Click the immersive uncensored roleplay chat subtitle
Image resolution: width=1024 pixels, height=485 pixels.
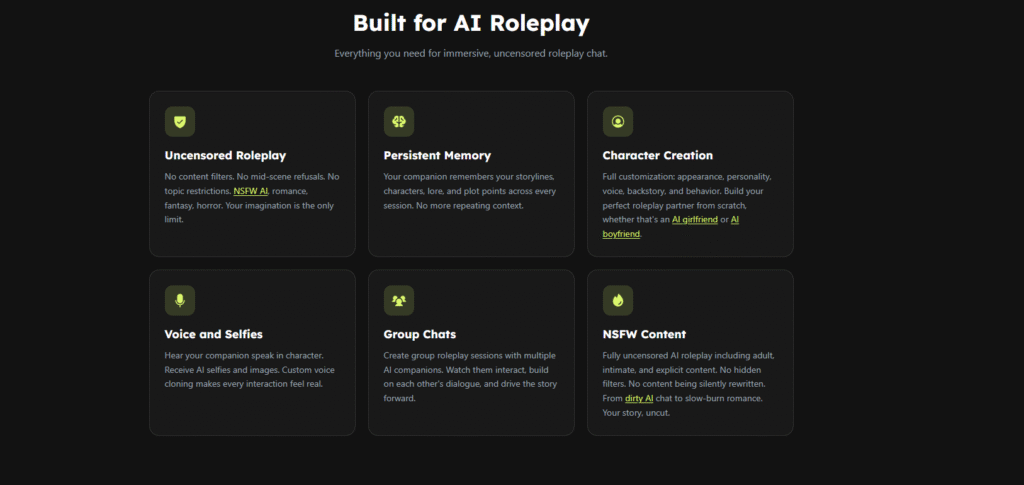pyautogui.click(x=471, y=54)
